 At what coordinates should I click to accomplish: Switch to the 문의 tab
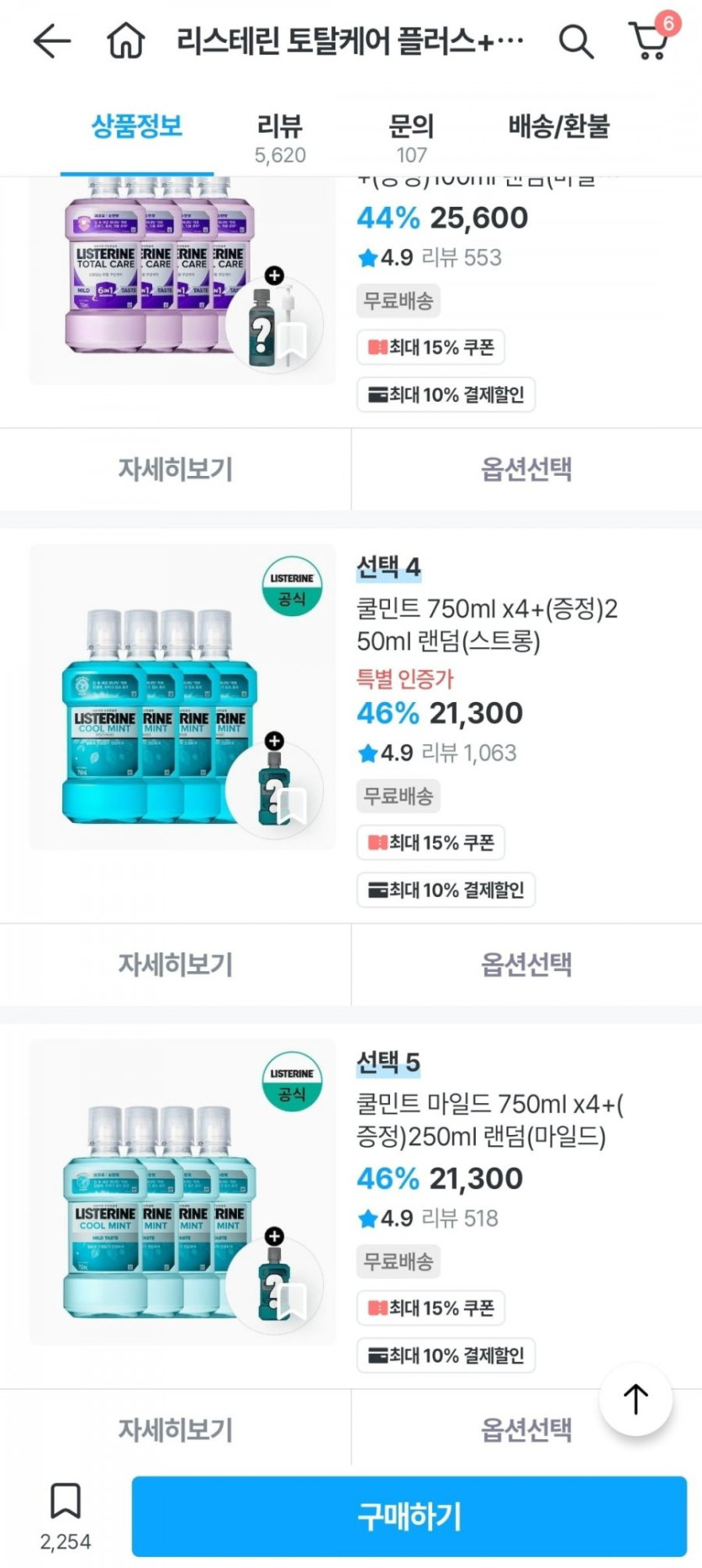(411, 137)
